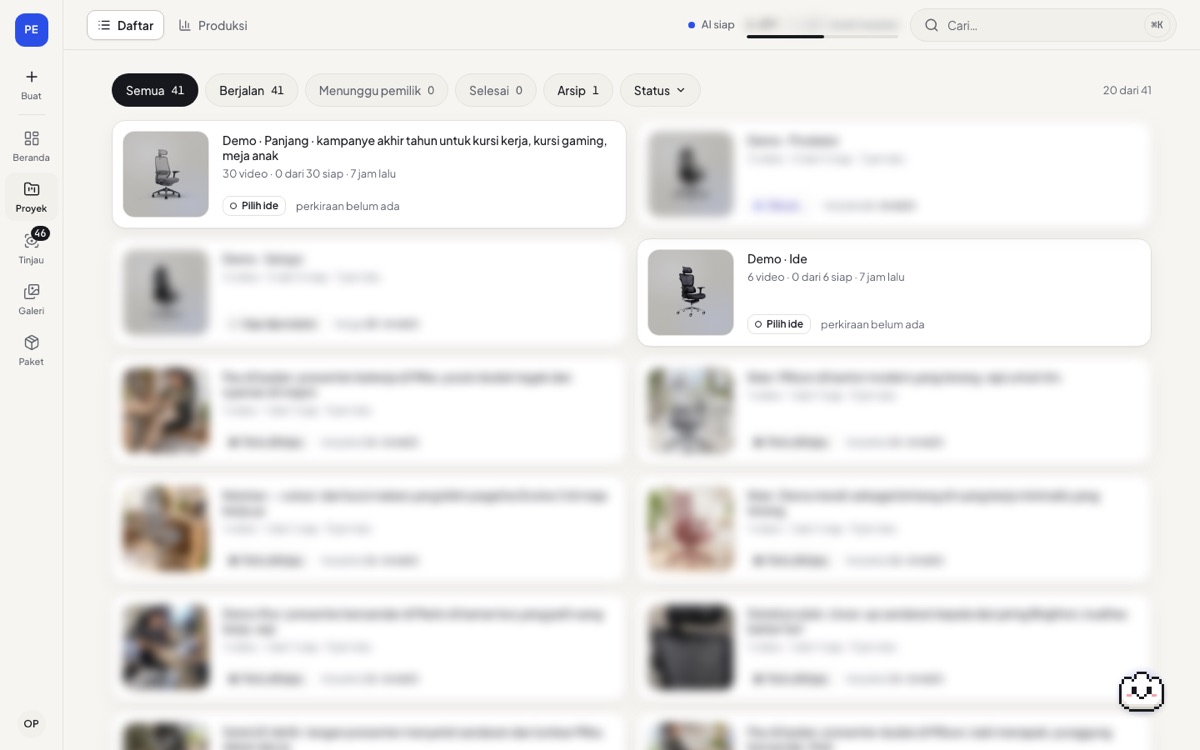Screen dimensions: 1200x750
Task: Show the Arsip filter
Action: click(578, 90)
